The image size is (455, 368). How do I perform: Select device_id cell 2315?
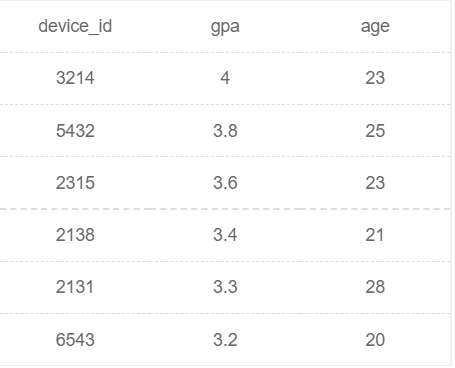(75, 183)
